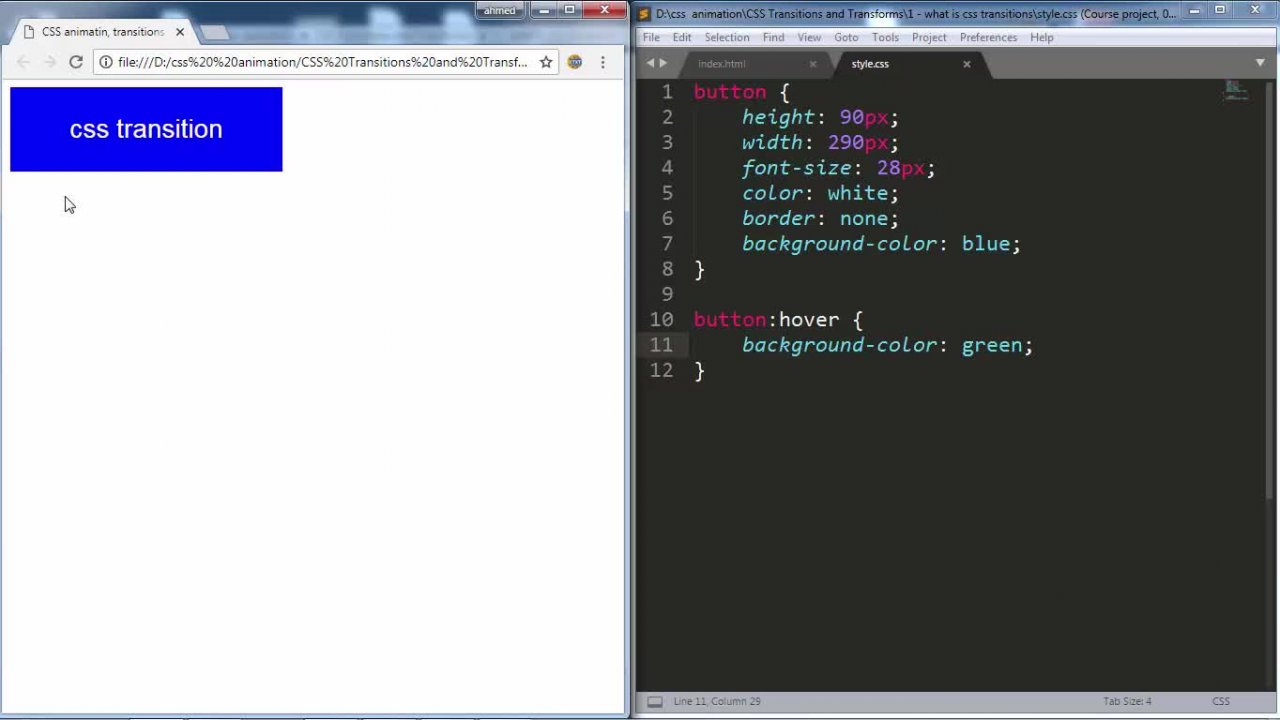This screenshot has width=1280, height=720.
Task: Click the Chrome back arrow
Action: click(24, 62)
